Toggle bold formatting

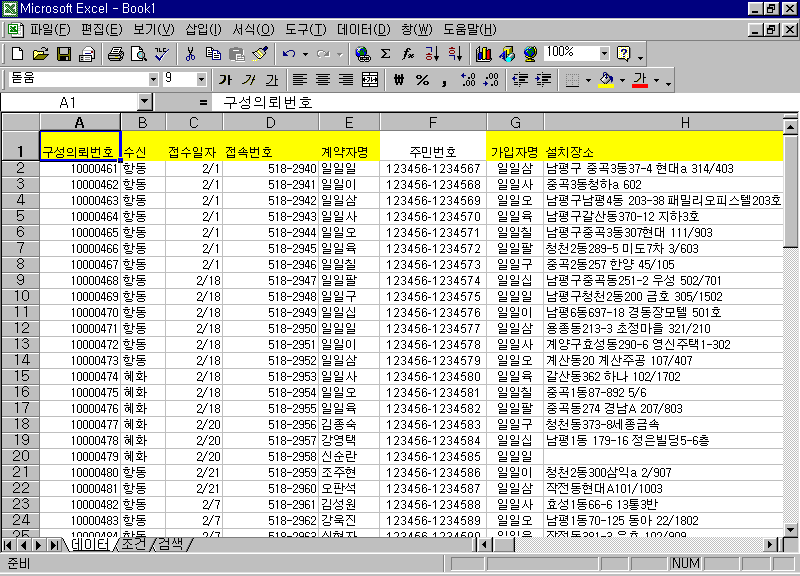coord(225,80)
